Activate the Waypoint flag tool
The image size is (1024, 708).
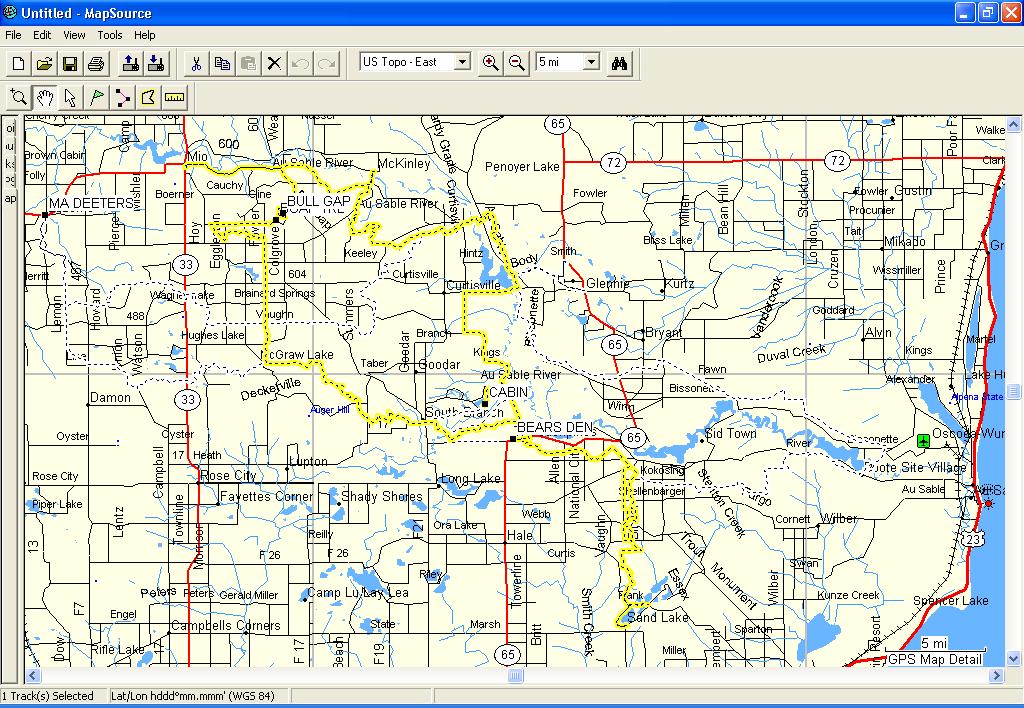pyautogui.click(x=97, y=97)
